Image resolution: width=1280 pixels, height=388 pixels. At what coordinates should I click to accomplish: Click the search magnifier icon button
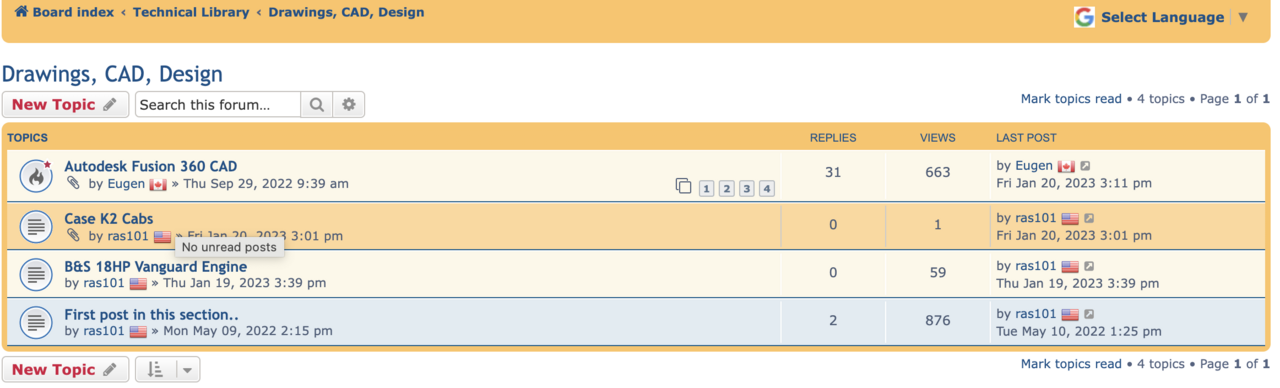click(316, 105)
